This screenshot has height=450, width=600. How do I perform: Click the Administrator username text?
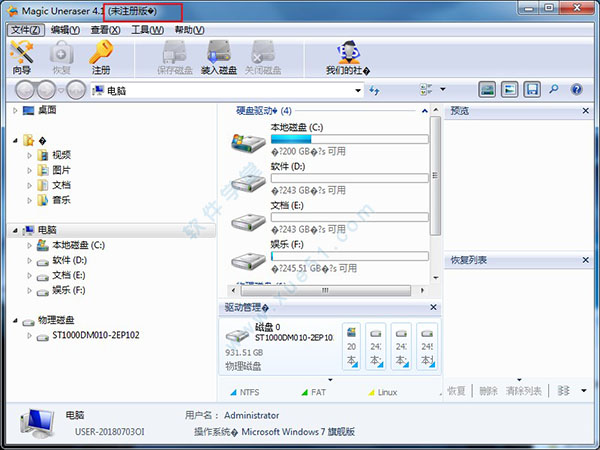[x=251, y=415]
